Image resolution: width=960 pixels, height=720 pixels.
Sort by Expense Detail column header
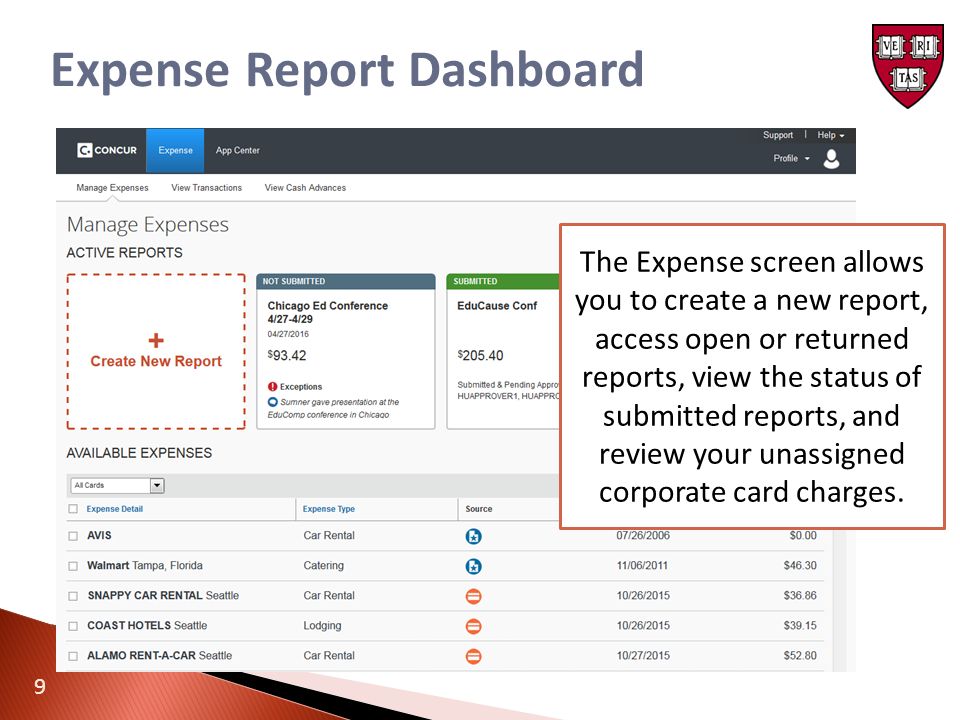[114, 509]
